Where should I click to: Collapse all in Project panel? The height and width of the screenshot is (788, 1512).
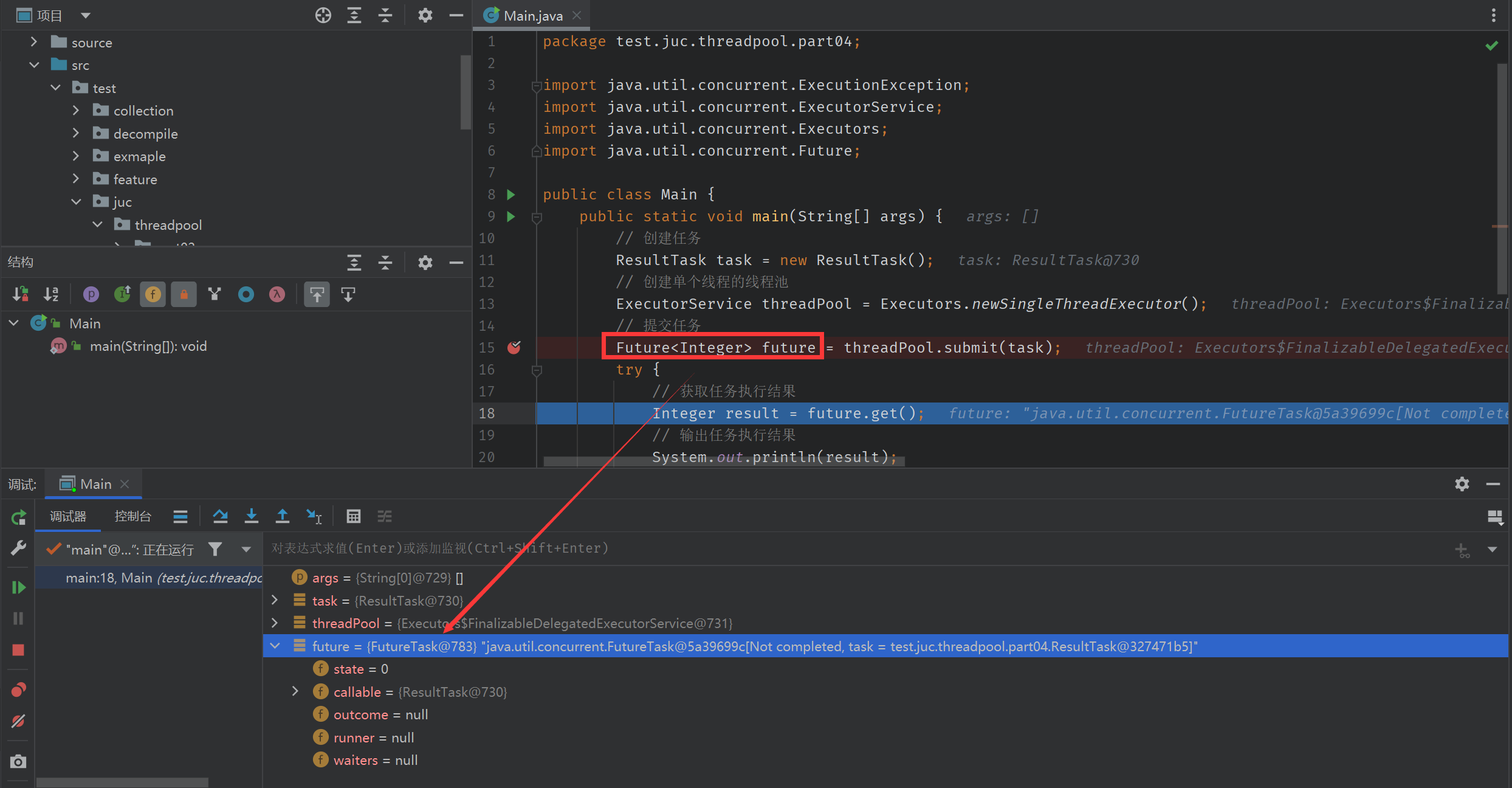[x=385, y=15]
